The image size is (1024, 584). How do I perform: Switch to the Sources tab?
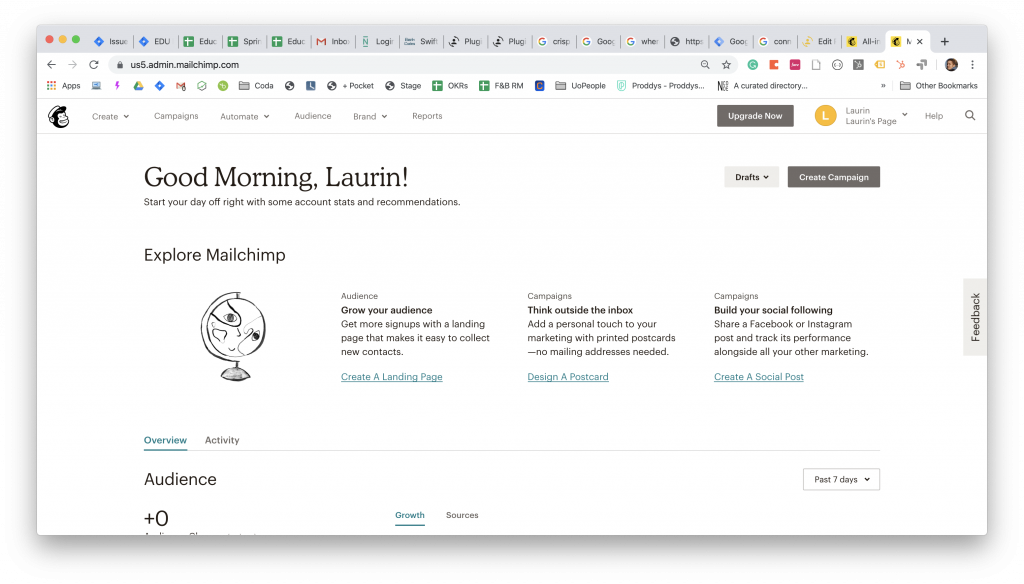click(x=462, y=515)
